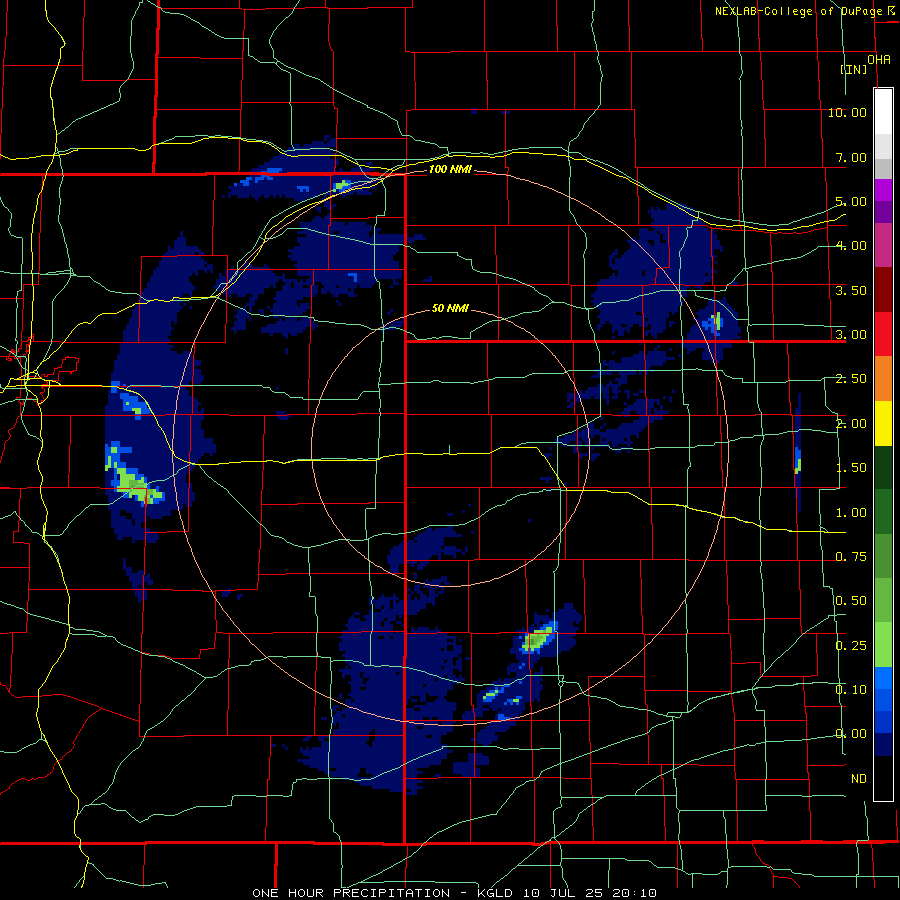This screenshot has width=900, height=900.
Task: Select the 4.00 inch scale value
Action: [x=851, y=246]
